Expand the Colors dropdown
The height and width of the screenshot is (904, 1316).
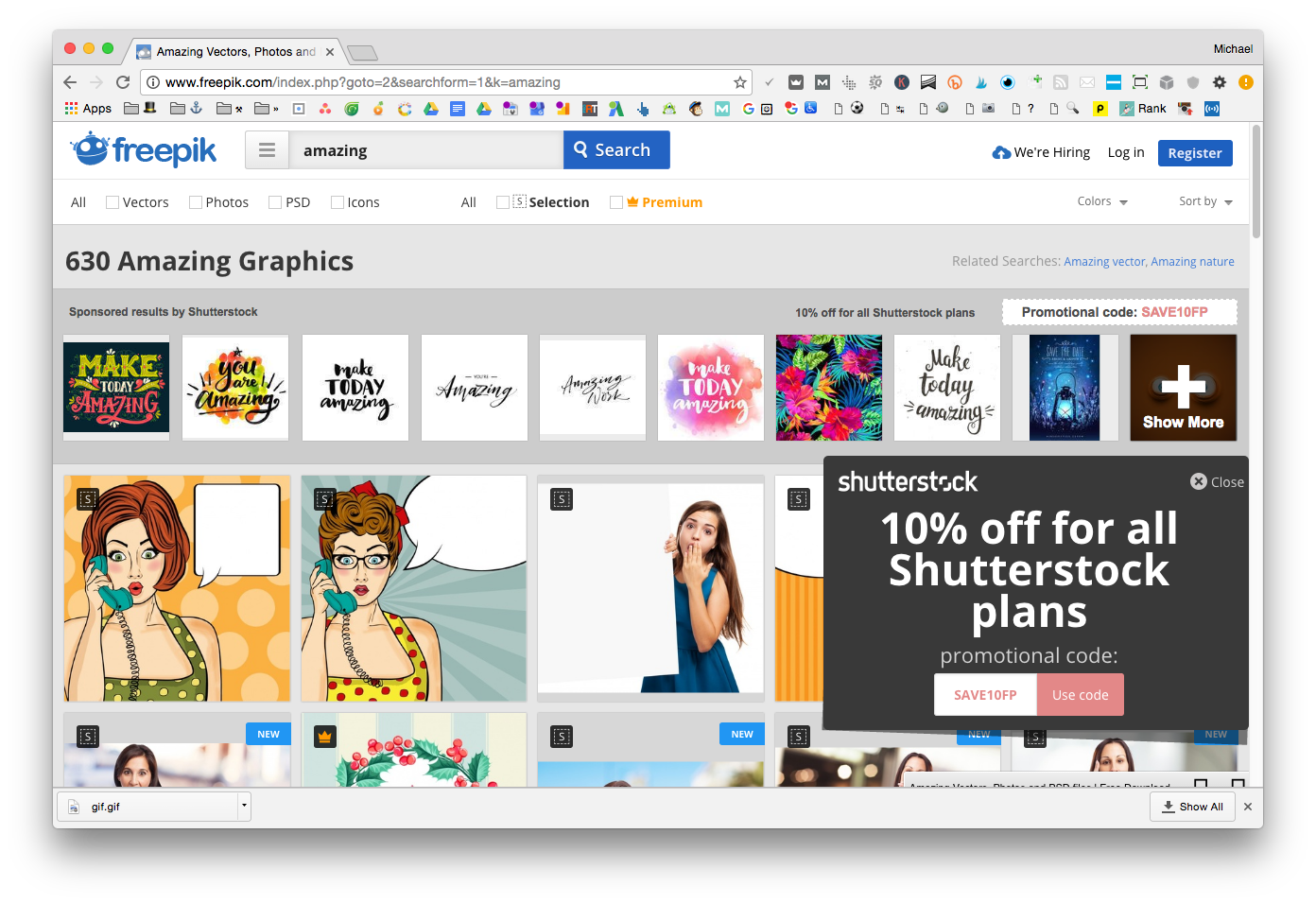[x=1102, y=201]
